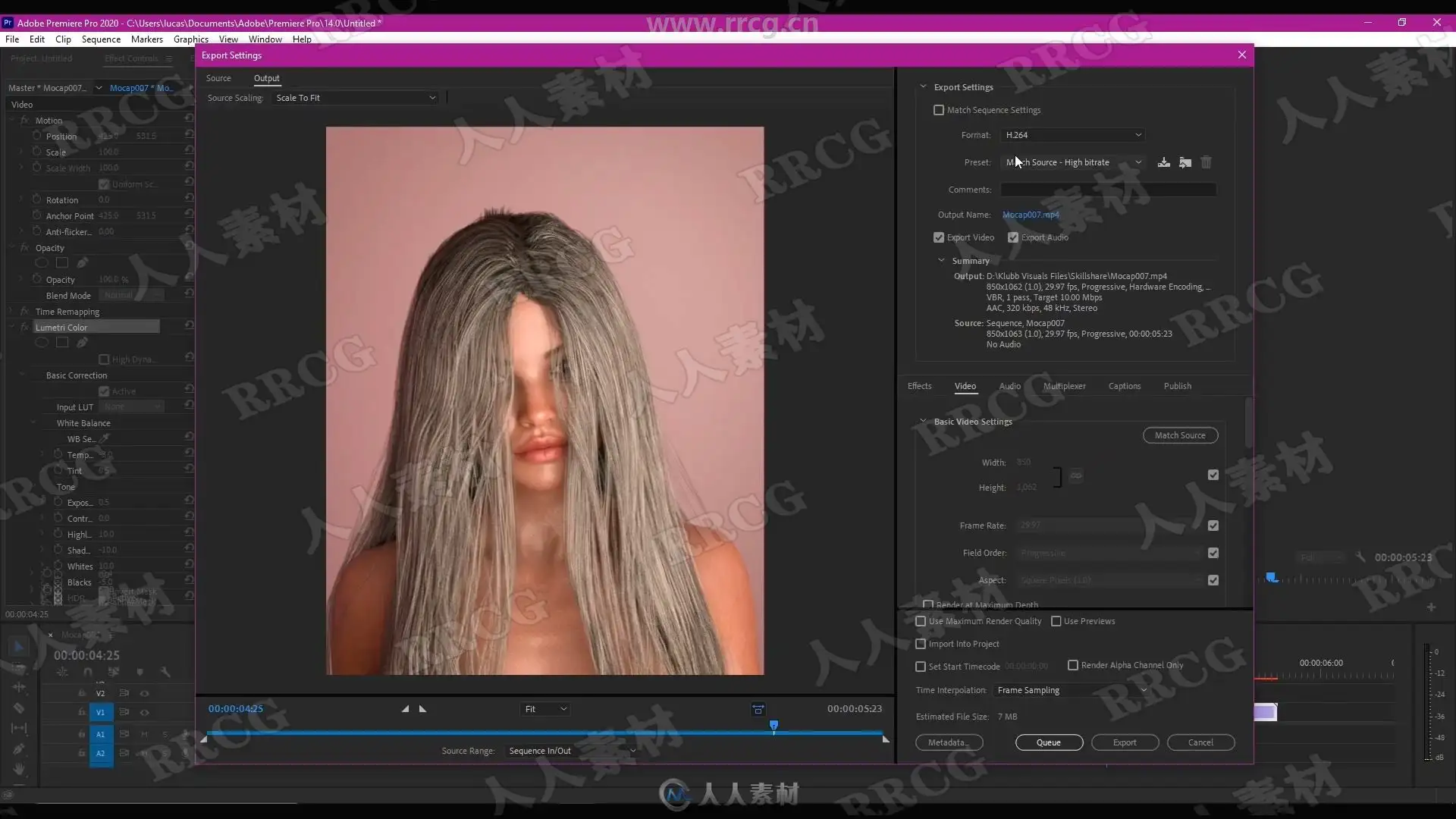Click the Export button

click(x=1125, y=742)
